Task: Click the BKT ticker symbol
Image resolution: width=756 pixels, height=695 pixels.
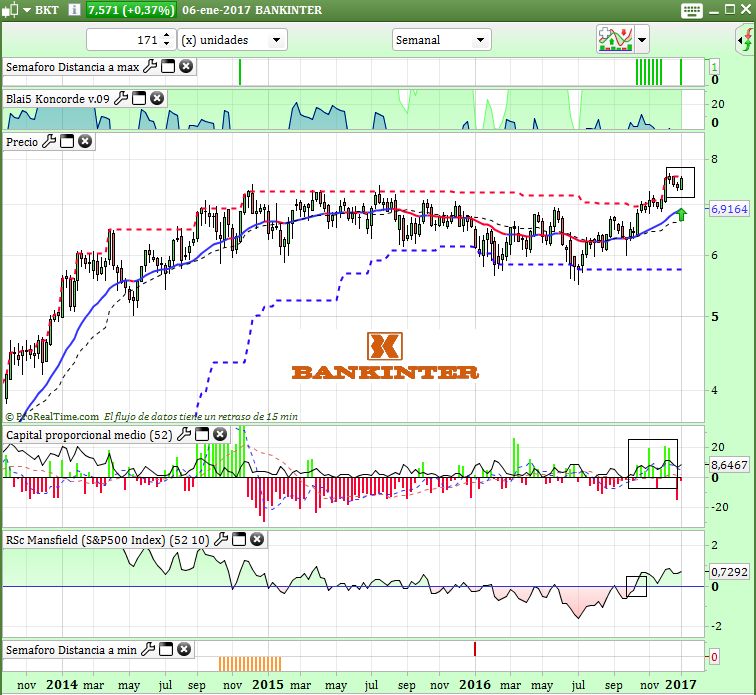Action: coord(47,10)
